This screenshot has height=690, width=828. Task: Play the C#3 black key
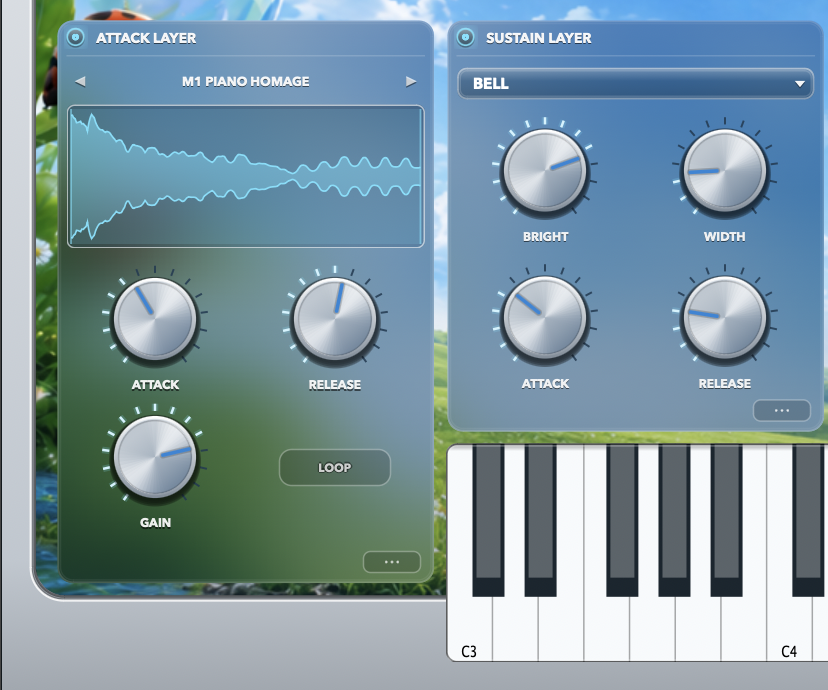488,520
